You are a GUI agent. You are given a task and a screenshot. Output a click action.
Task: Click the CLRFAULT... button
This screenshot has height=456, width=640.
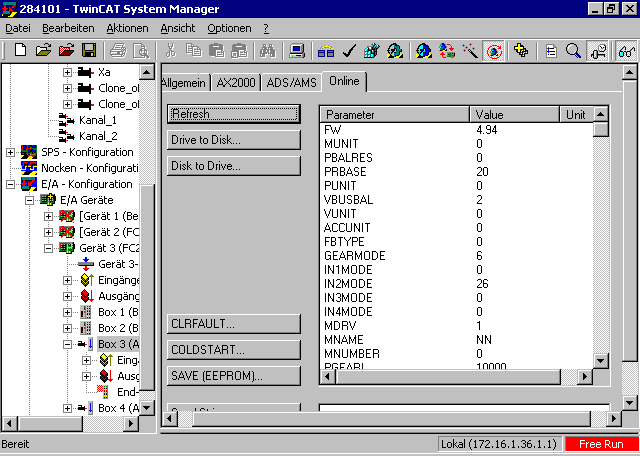(234, 324)
